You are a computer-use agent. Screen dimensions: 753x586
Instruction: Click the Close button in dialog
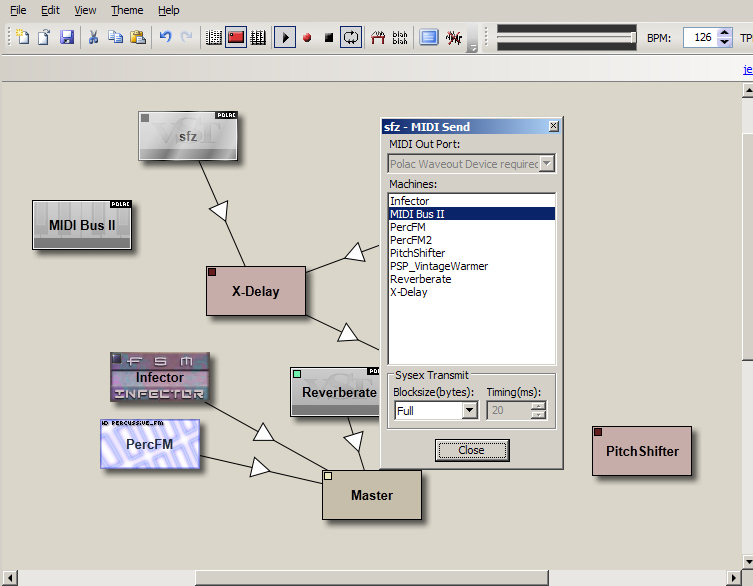(471, 450)
